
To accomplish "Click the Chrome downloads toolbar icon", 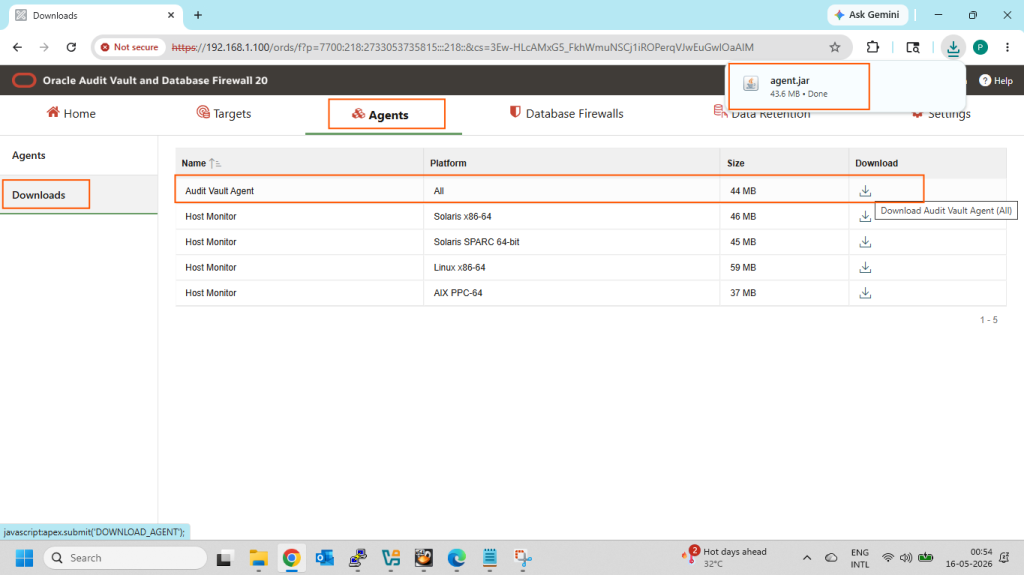I will [953, 47].
